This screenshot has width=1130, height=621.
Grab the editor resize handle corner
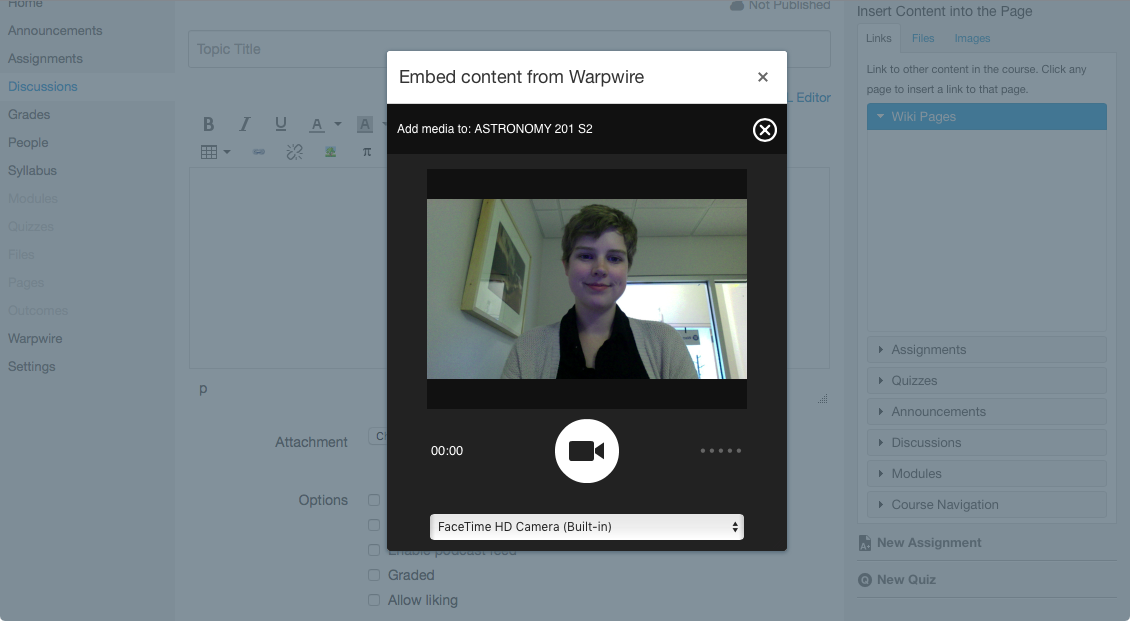click(x=822, y=398)
